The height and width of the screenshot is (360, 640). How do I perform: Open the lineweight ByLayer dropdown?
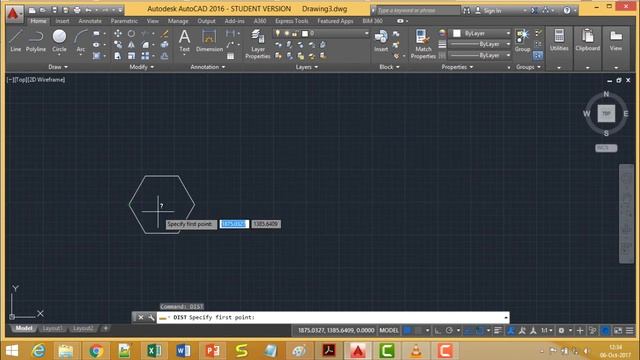click(x=480, y=44)
